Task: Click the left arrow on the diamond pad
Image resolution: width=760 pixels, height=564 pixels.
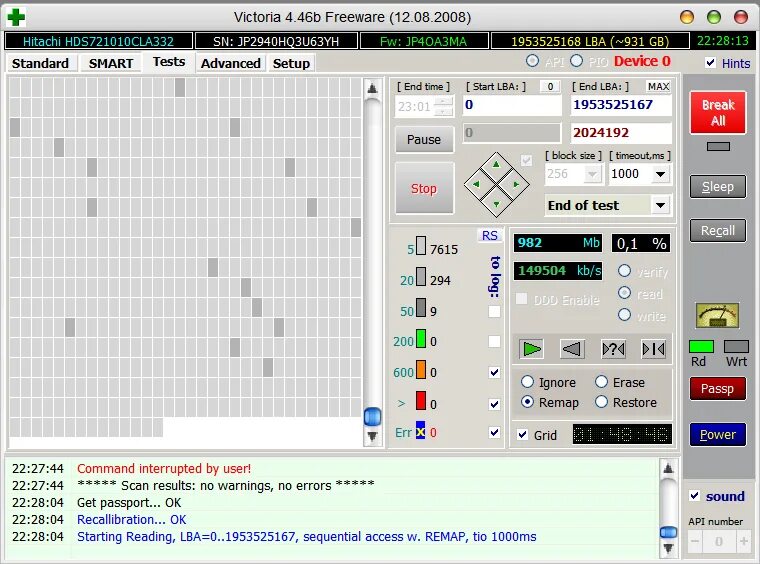Action: (x=476, y=184)
